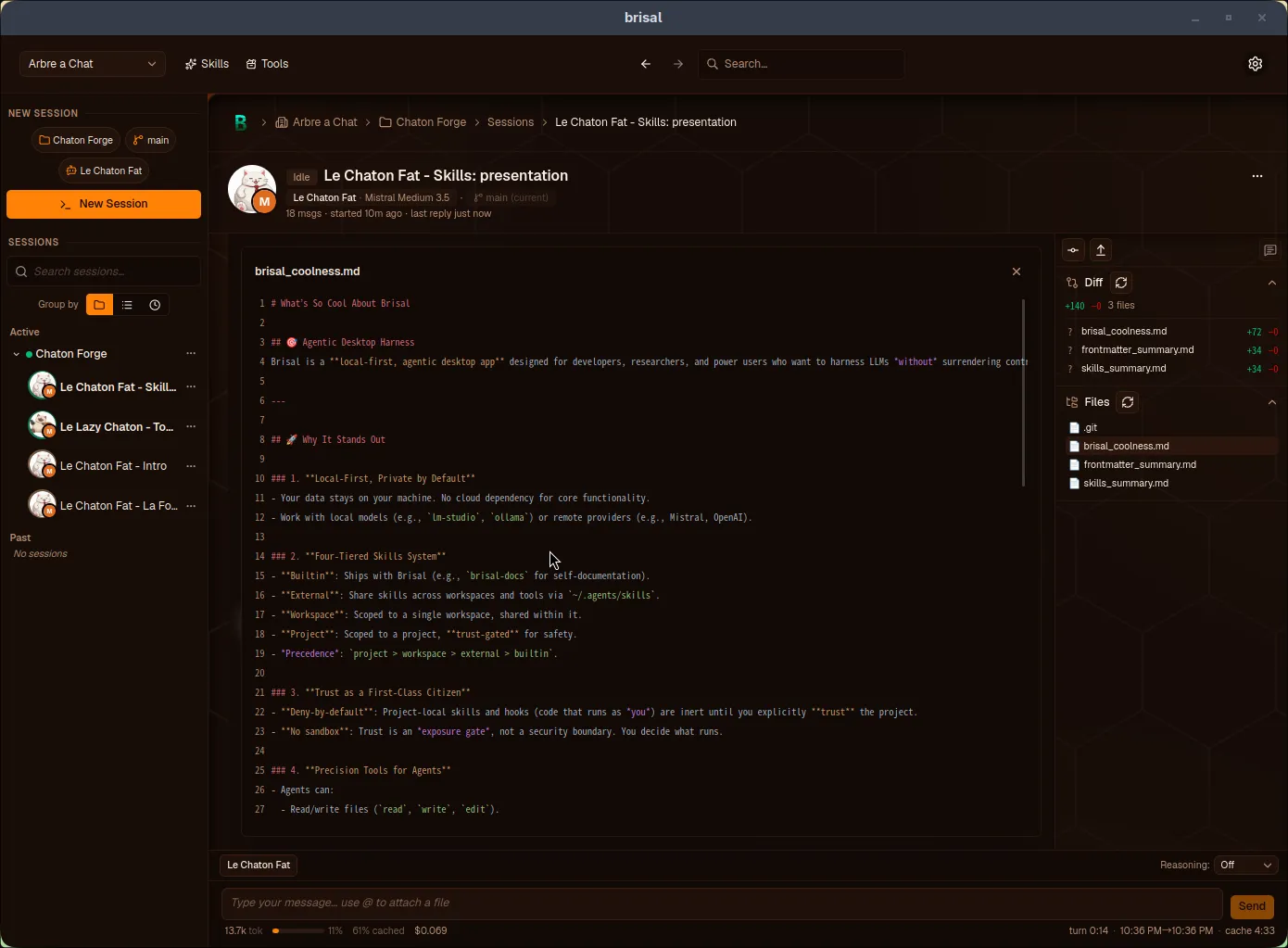Open the Skills panel
1288x948 pixels.
[x=207, y=64]
